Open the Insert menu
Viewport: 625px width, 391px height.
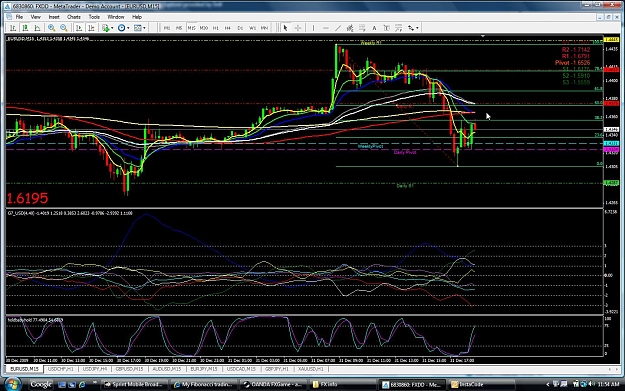coord(54,17)
